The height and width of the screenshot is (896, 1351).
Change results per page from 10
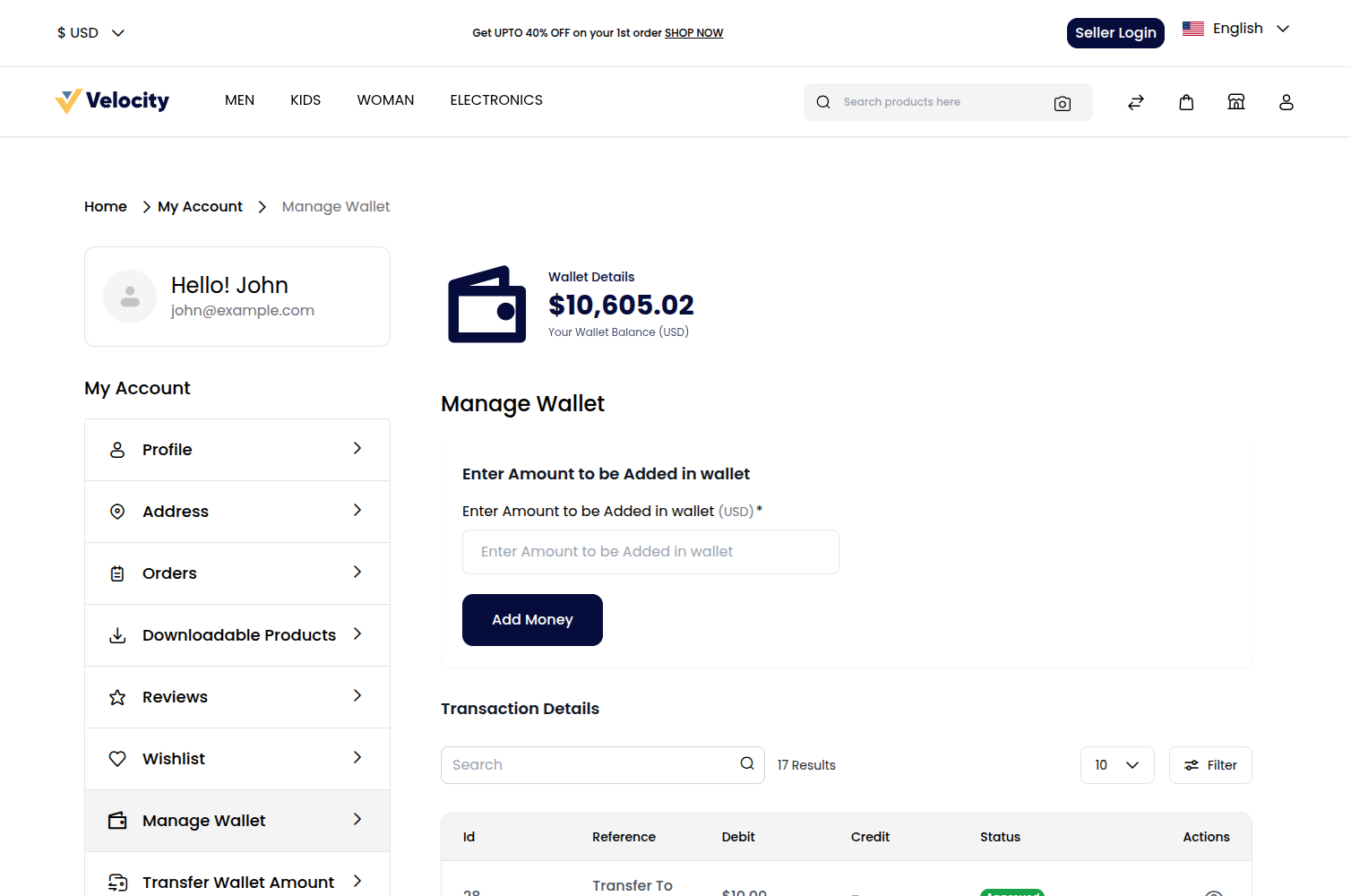click(1117, 764)
